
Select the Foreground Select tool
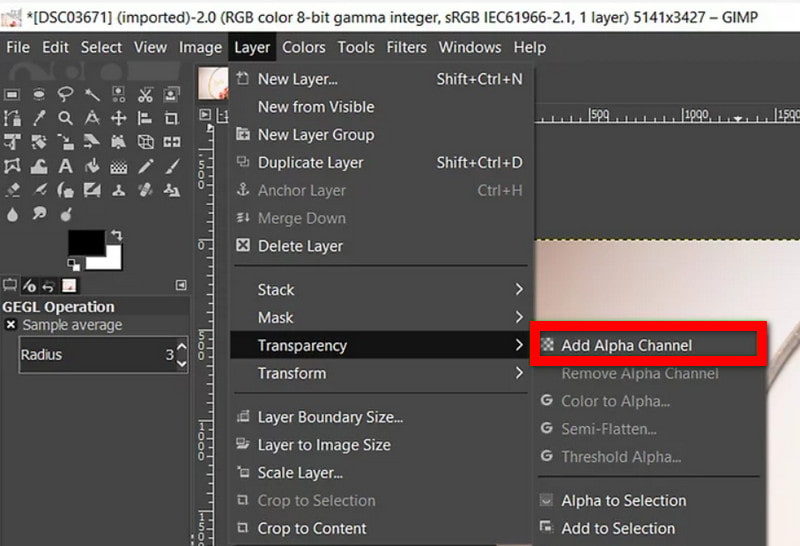click(x=171, y=94)
